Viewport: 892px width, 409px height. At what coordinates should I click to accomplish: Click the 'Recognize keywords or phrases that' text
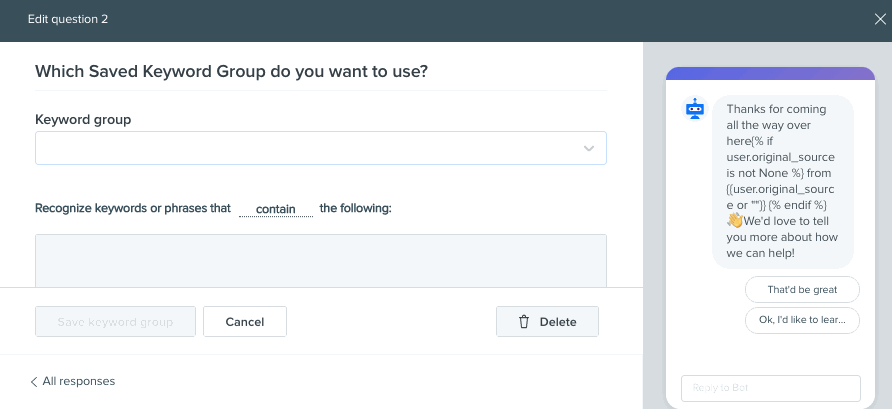point(133,208)
